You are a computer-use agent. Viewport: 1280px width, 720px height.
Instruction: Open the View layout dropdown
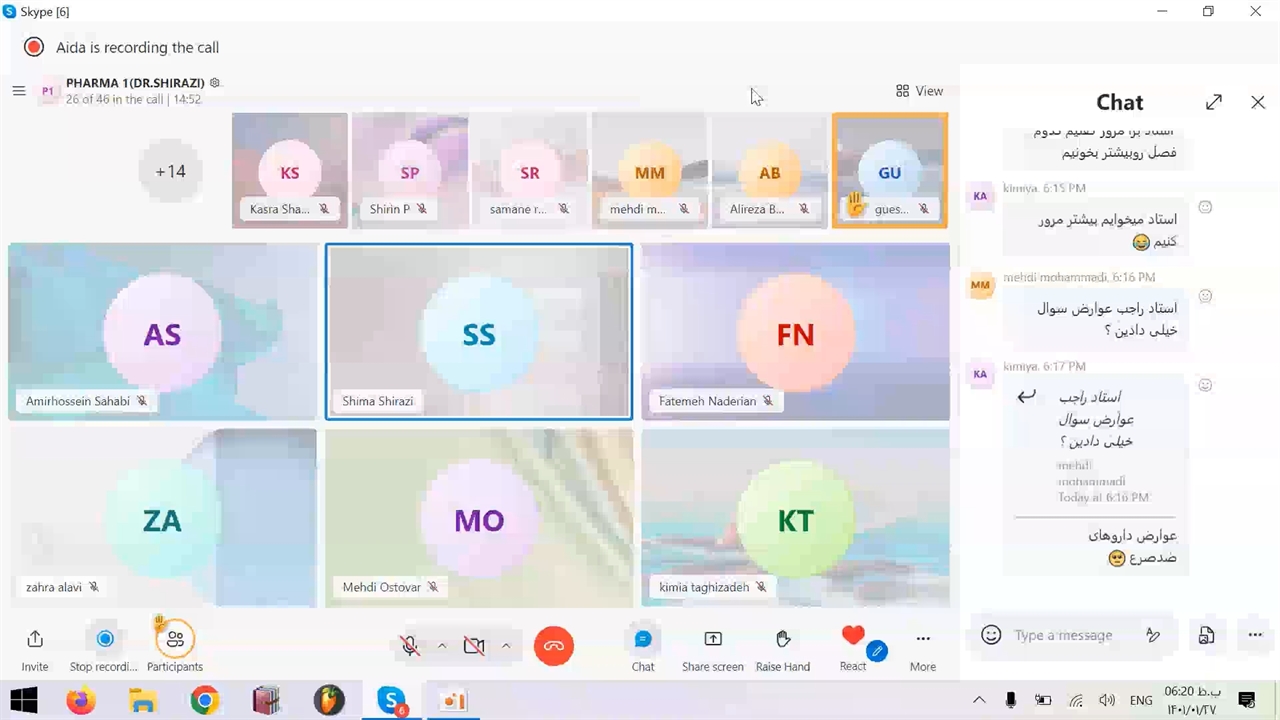(x=919, y=91)
